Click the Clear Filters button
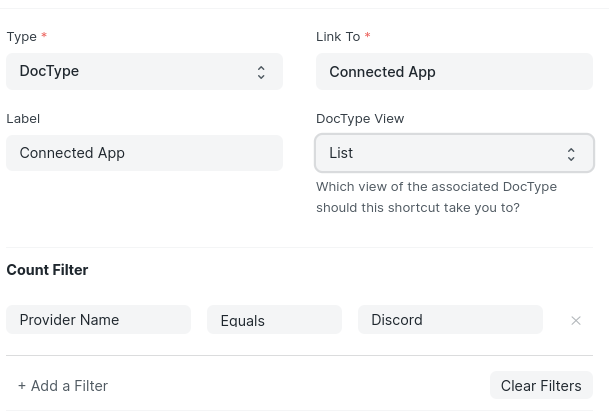The height and width of the screenshot is (416, 609). (541, 385)
